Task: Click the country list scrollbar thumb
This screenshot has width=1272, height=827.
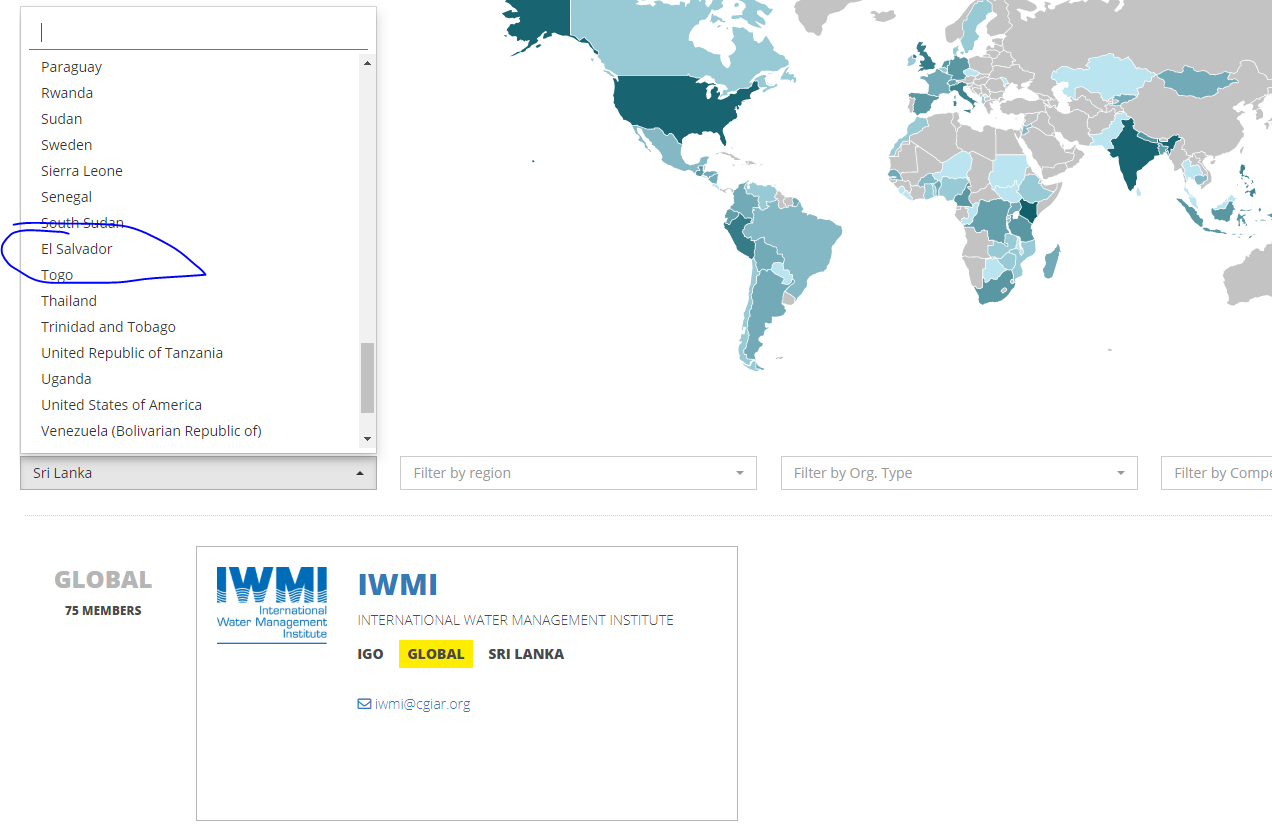Action: (367, 378)
